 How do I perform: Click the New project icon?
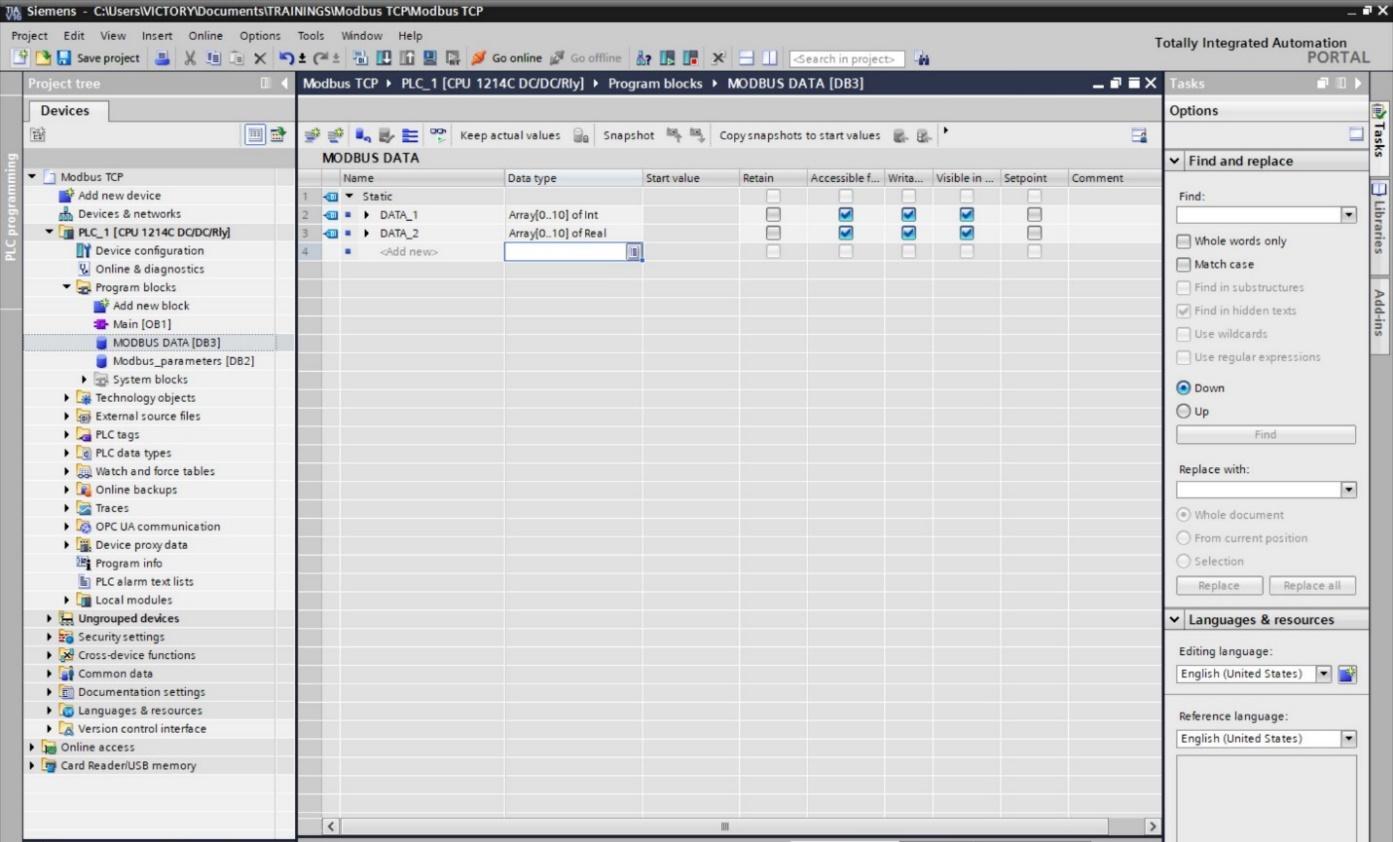[20, 58]
